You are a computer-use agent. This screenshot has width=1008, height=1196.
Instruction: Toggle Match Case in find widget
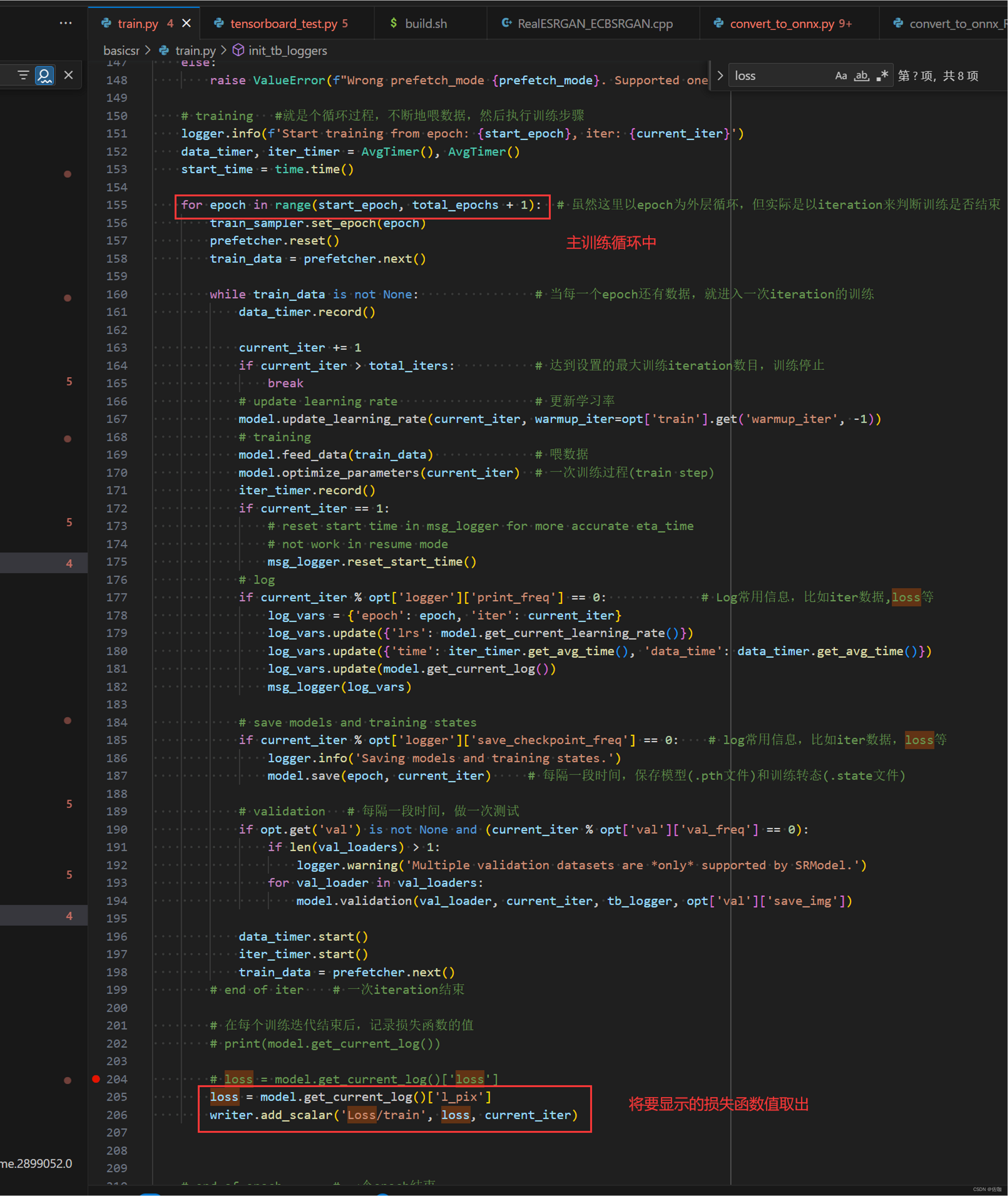click(841, 76)
